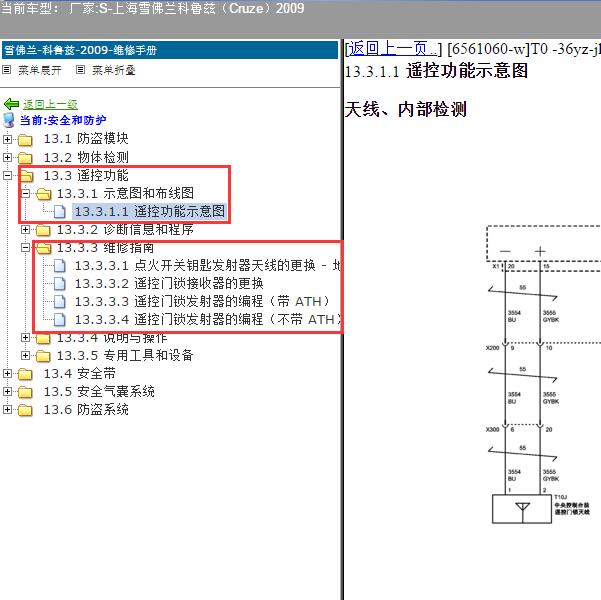Click the 返回上一页 link in content pane
The height and width of the screenshot is (600, 601).
[x=392, y=49]
